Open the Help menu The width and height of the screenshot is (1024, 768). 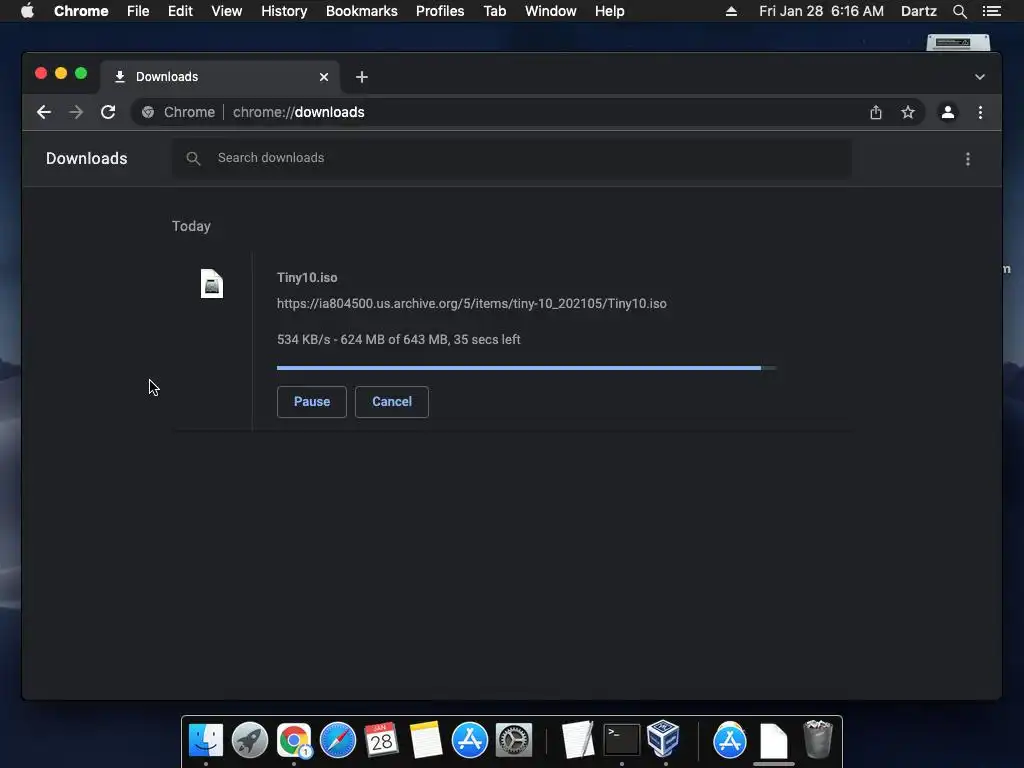[x=609, y=11]
